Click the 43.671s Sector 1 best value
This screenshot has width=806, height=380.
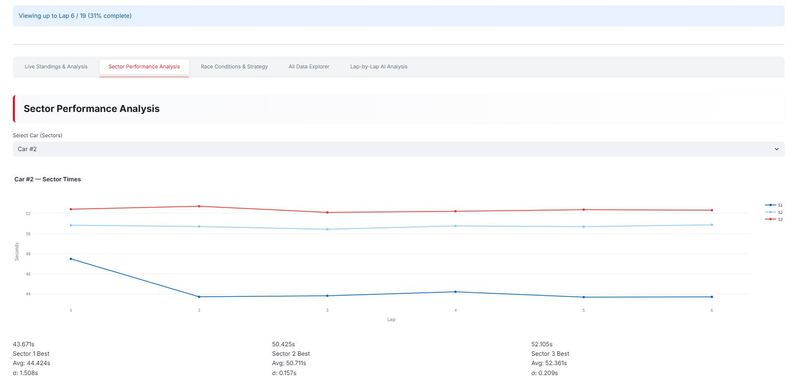pos(24,344)
